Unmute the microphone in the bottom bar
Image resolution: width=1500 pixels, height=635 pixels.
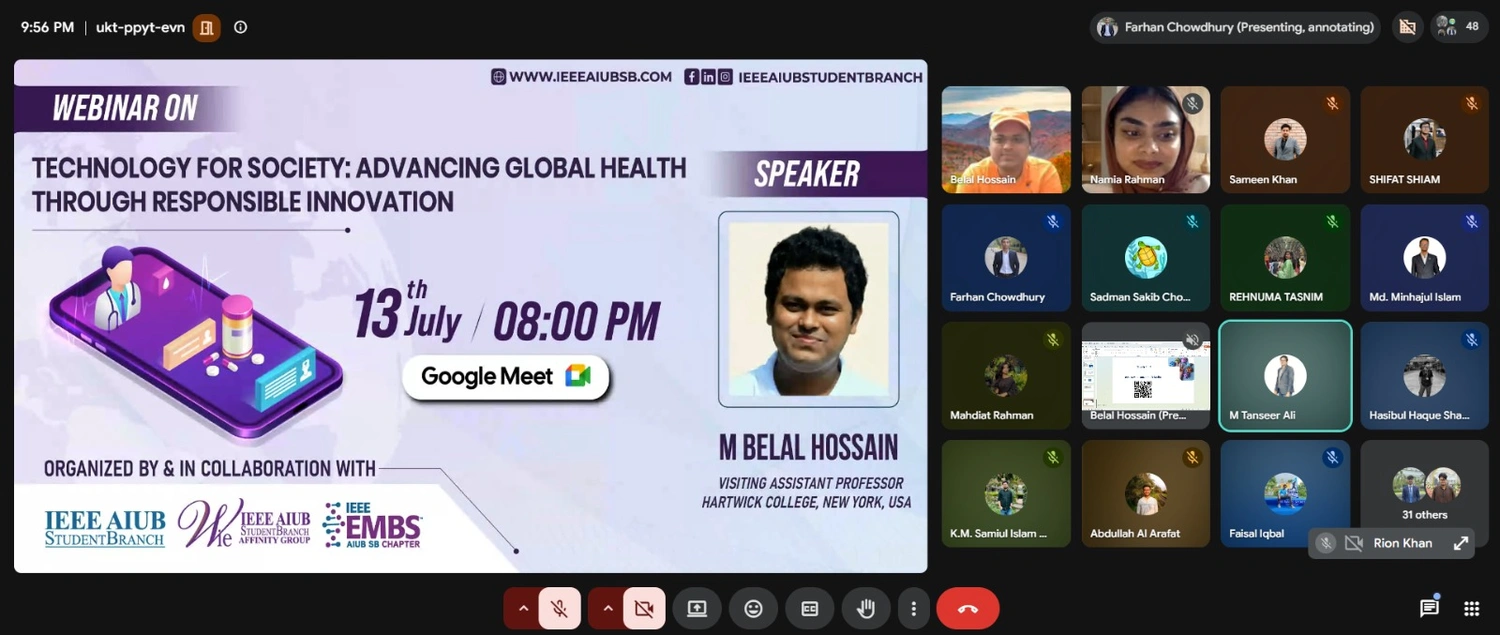tap(560, 608)
